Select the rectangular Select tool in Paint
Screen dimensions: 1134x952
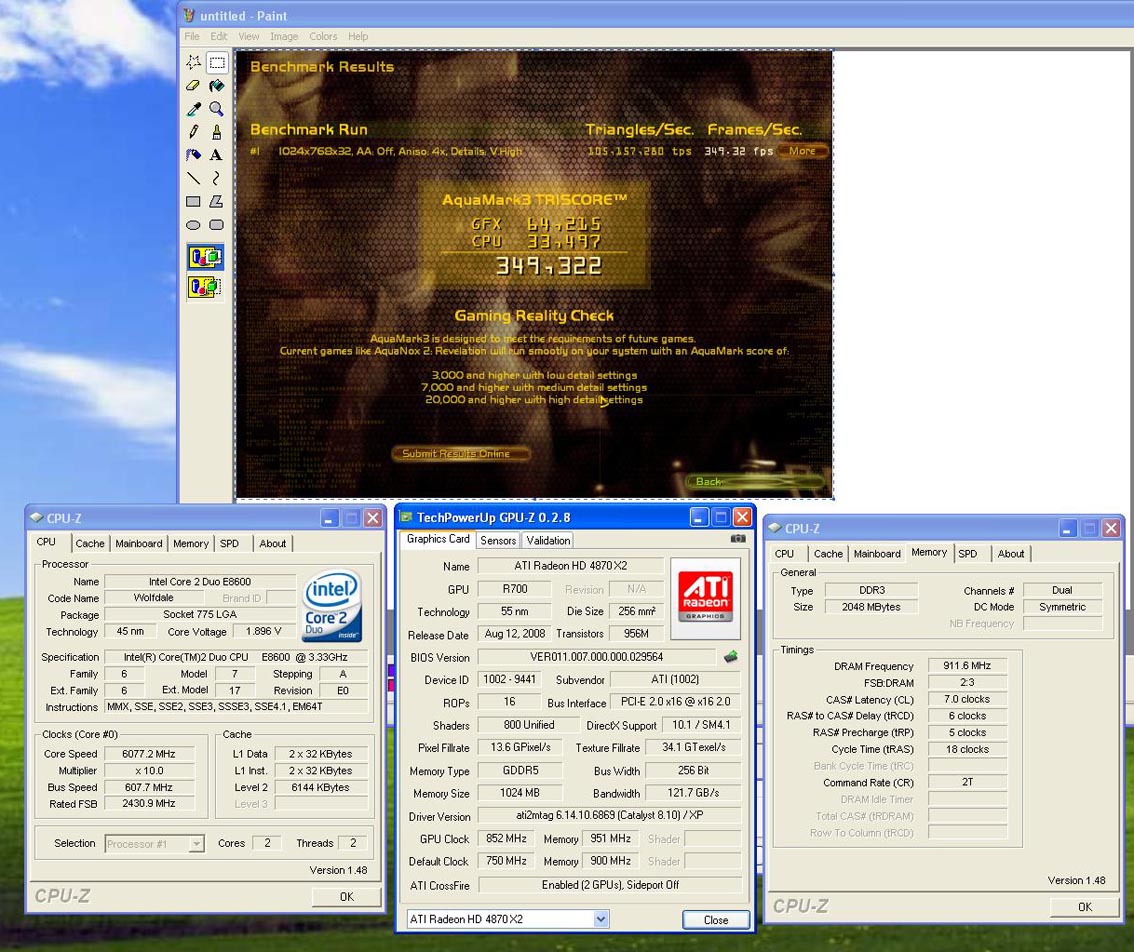216,63
